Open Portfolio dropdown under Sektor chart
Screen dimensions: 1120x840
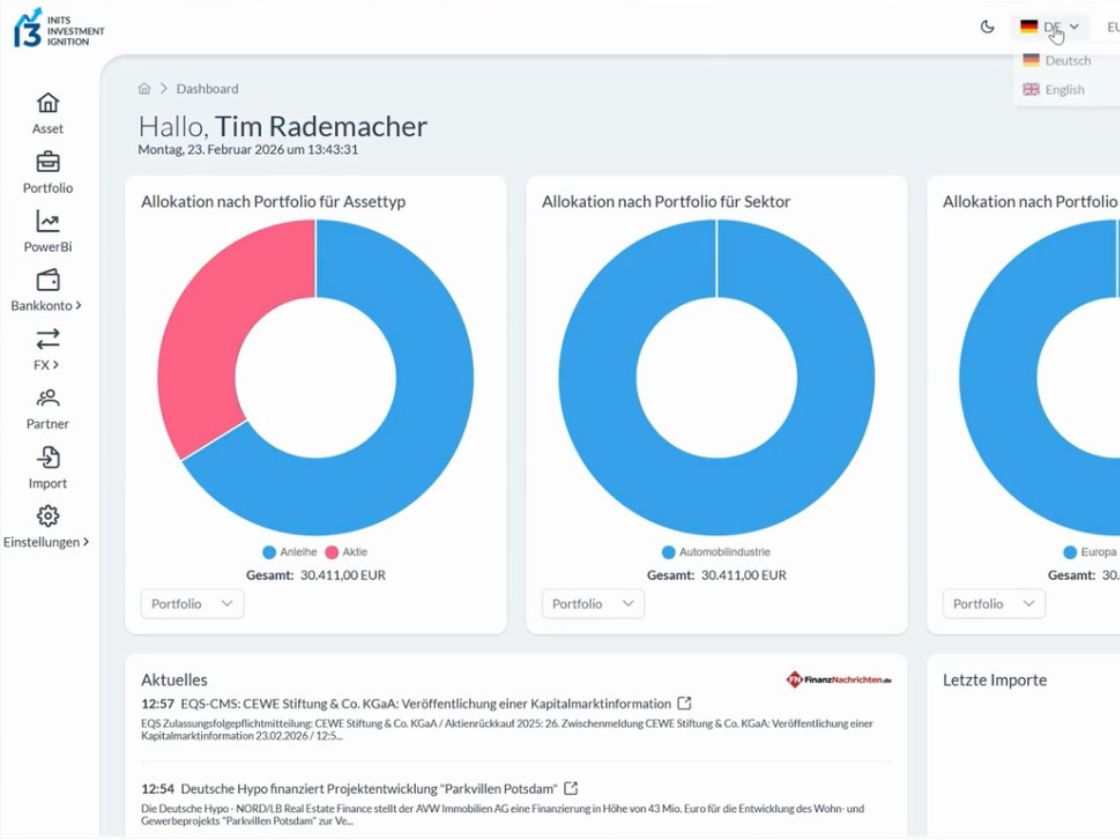click(x=593, y=604)
